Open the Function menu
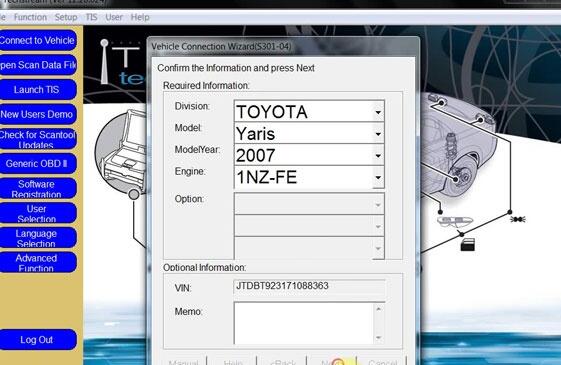The height and width of the screenshot is (365, 561). coord(30,17)
